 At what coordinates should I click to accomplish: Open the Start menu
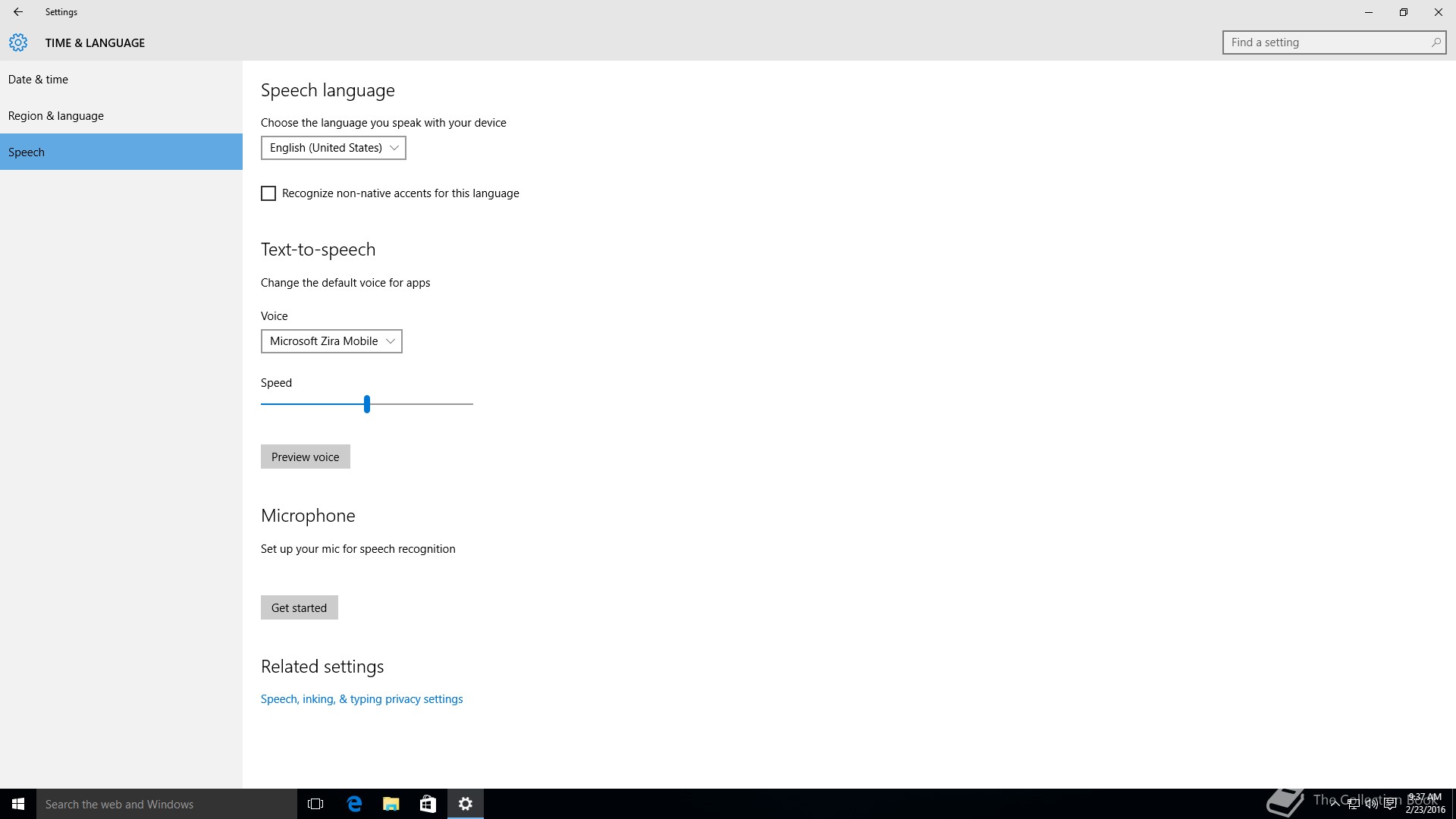click(18, 804)
